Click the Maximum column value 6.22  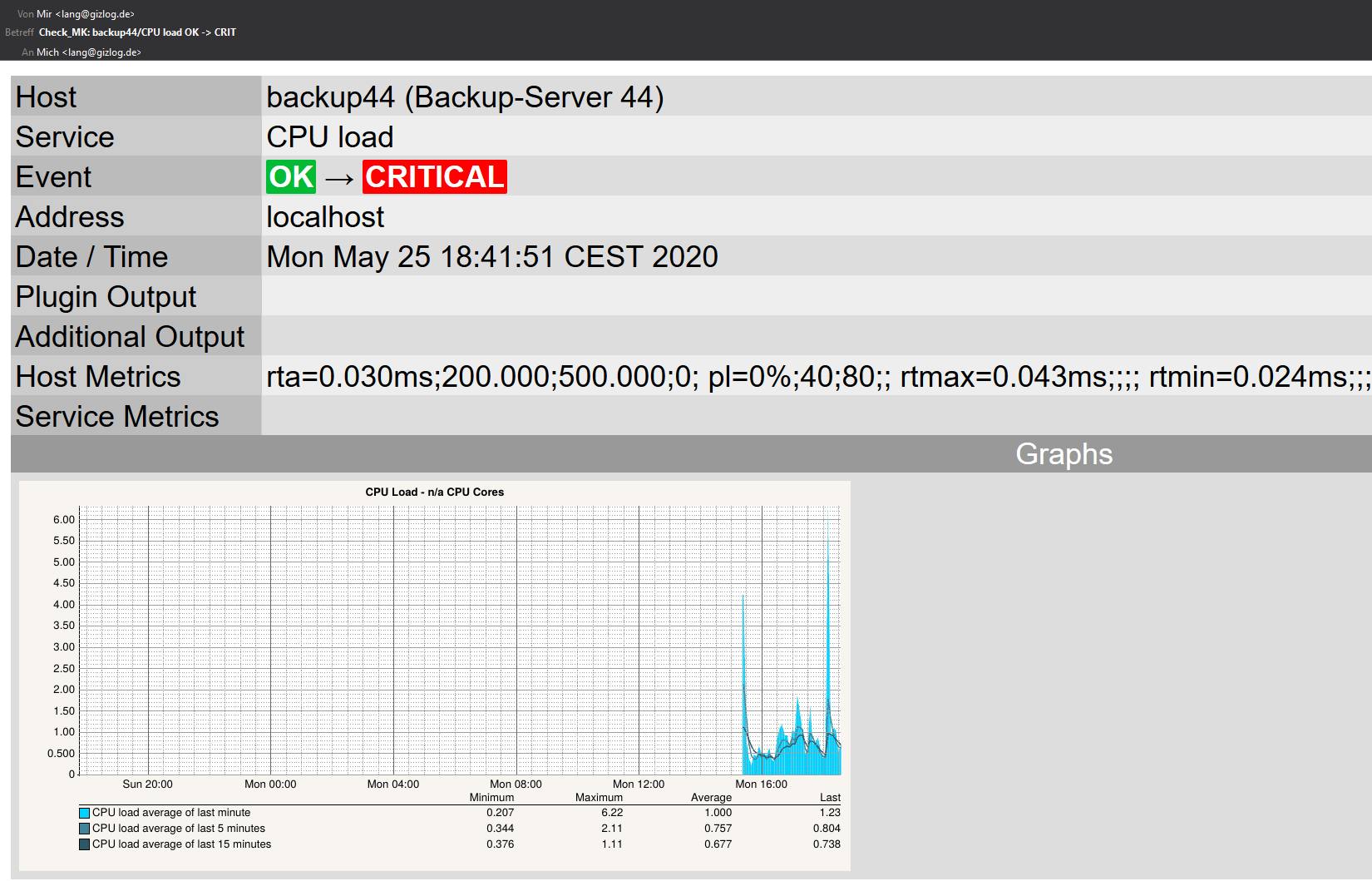click(x=612, y=813)
